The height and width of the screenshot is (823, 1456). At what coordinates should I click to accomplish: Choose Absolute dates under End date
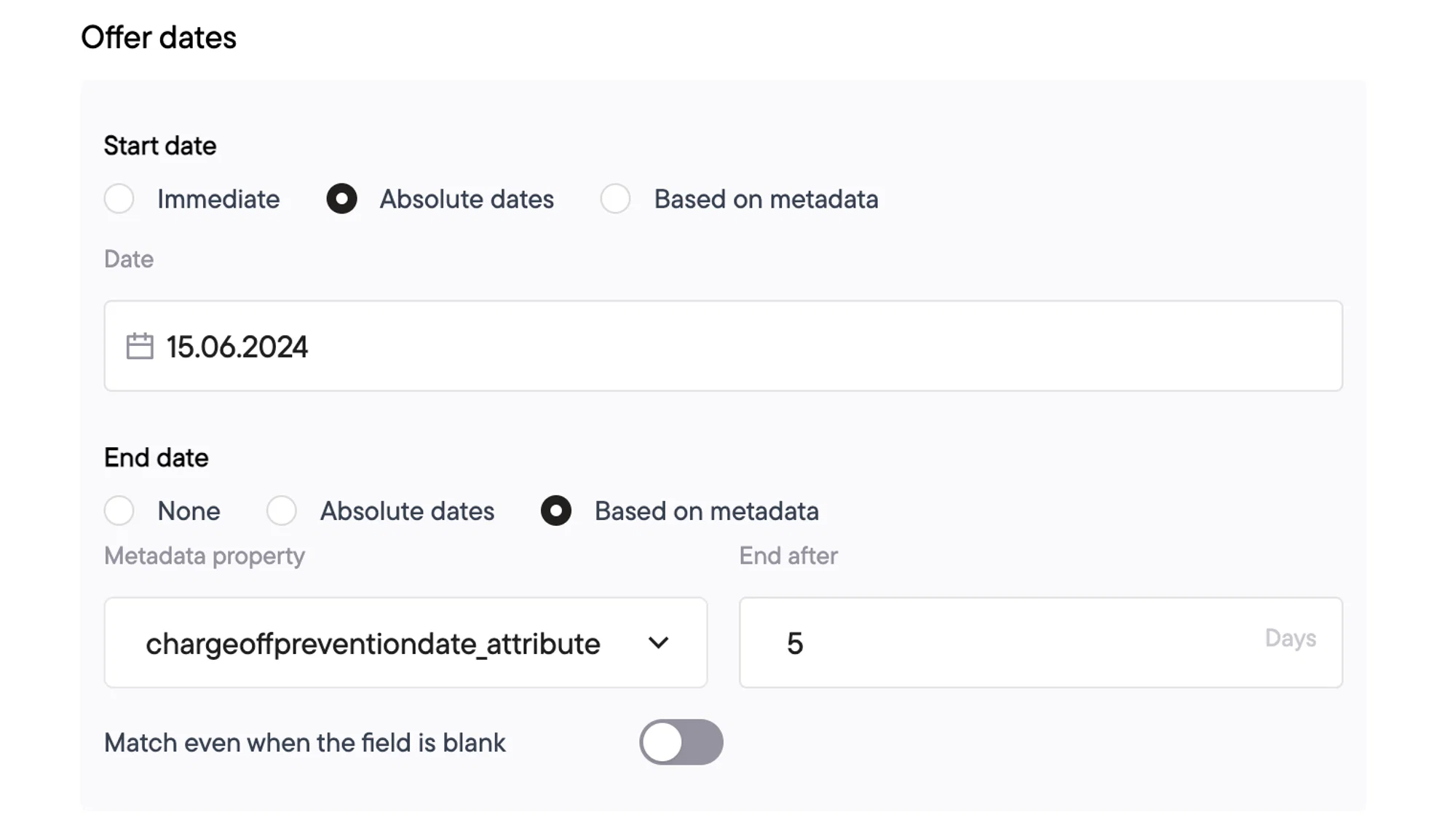tap(282, 511)
